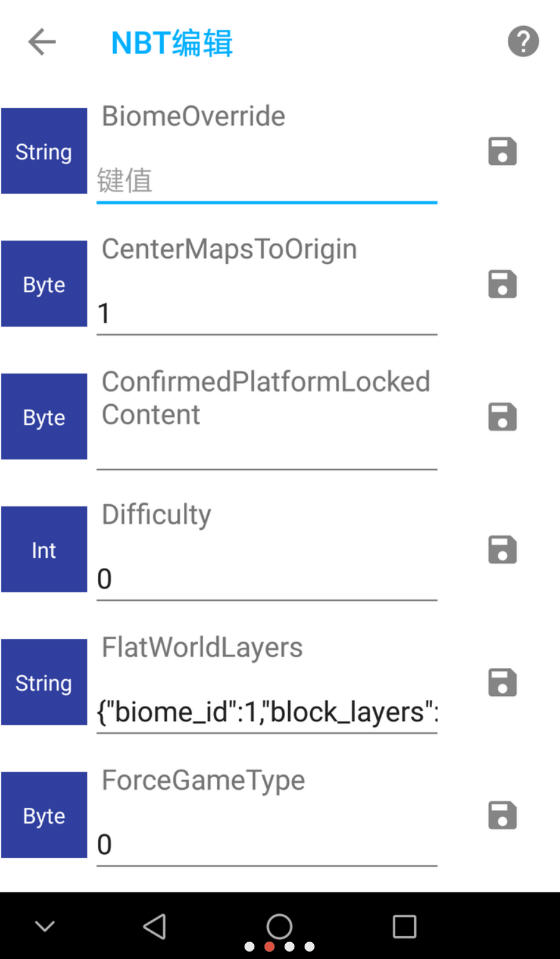Viewport: 560px width, 959px height.
Task: Edit the FlatWorldLayers JSON field
Action: coord(267,713)
